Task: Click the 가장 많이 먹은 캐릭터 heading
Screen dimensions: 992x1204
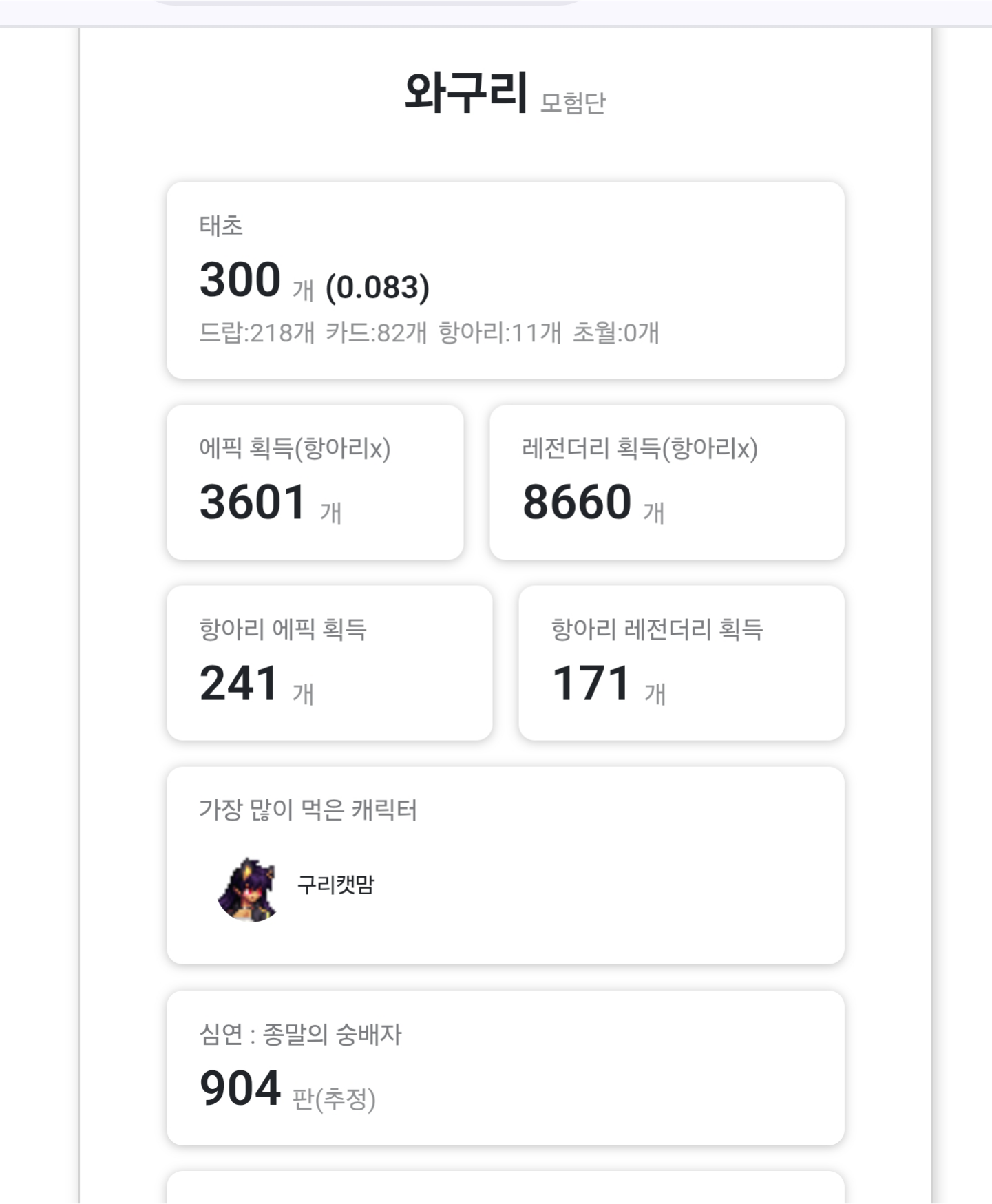Action: tap(308, 810)
